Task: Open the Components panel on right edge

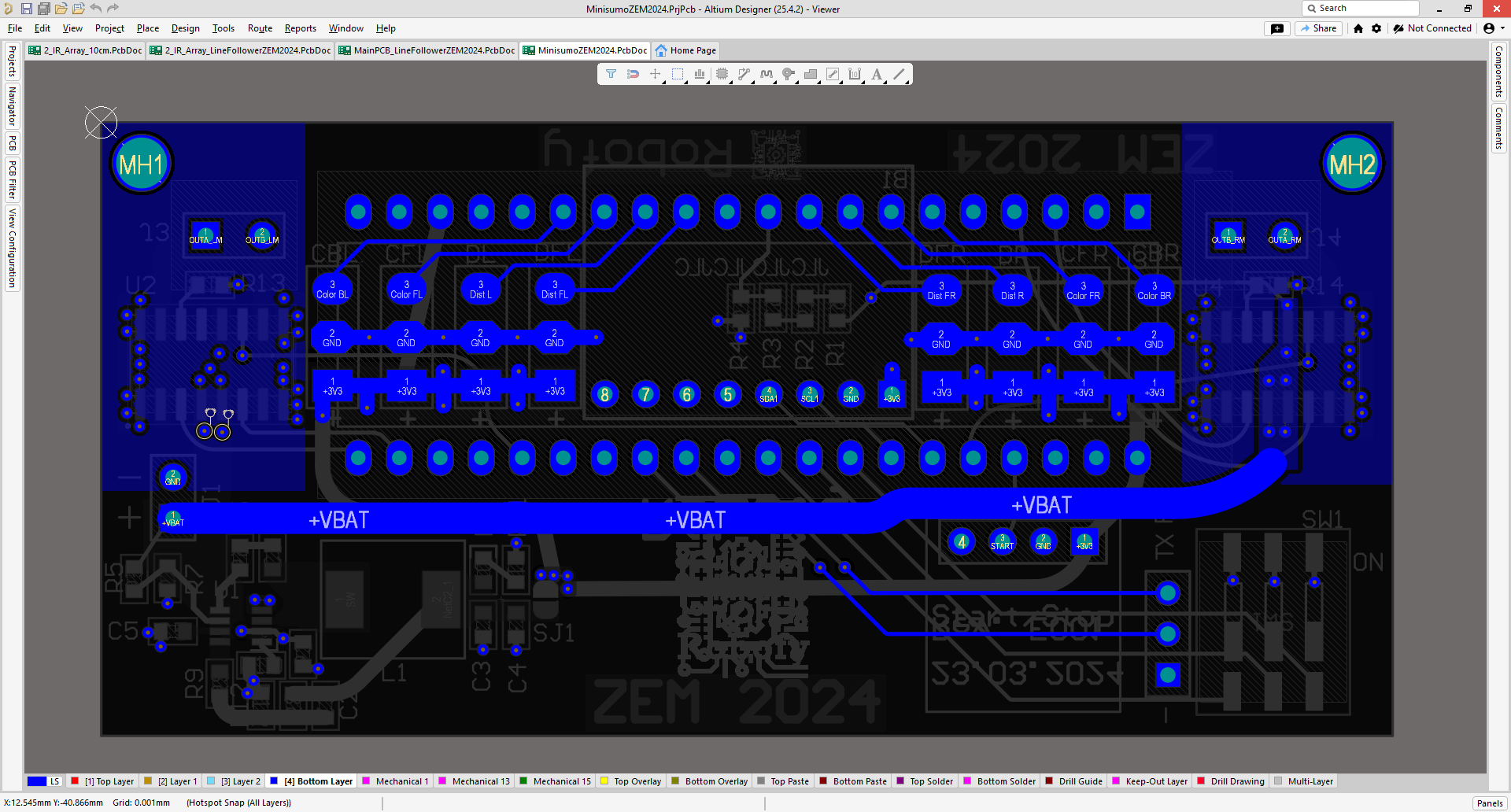Action: point(1498,72)
